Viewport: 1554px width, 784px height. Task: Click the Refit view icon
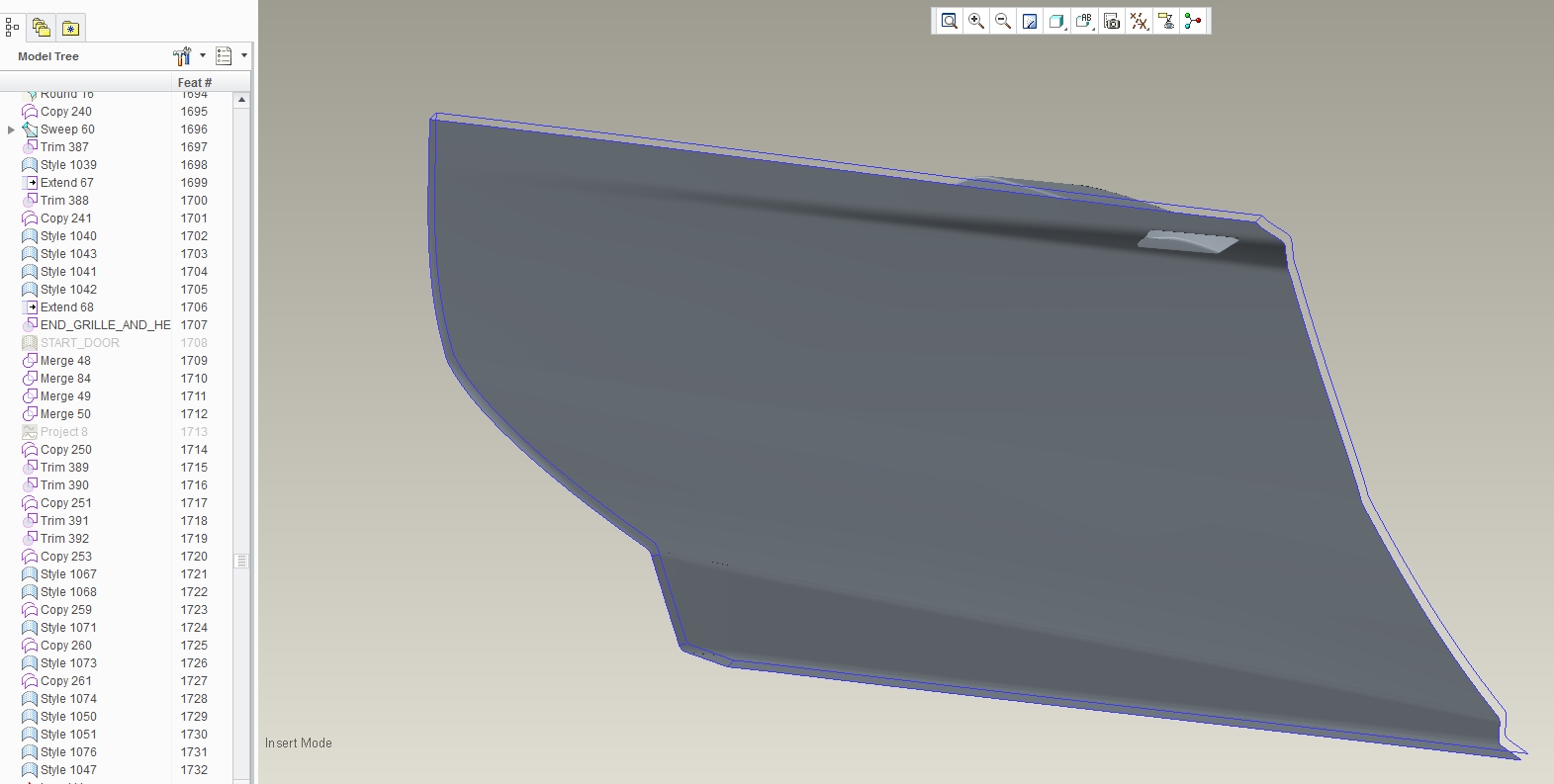[950, 21]
